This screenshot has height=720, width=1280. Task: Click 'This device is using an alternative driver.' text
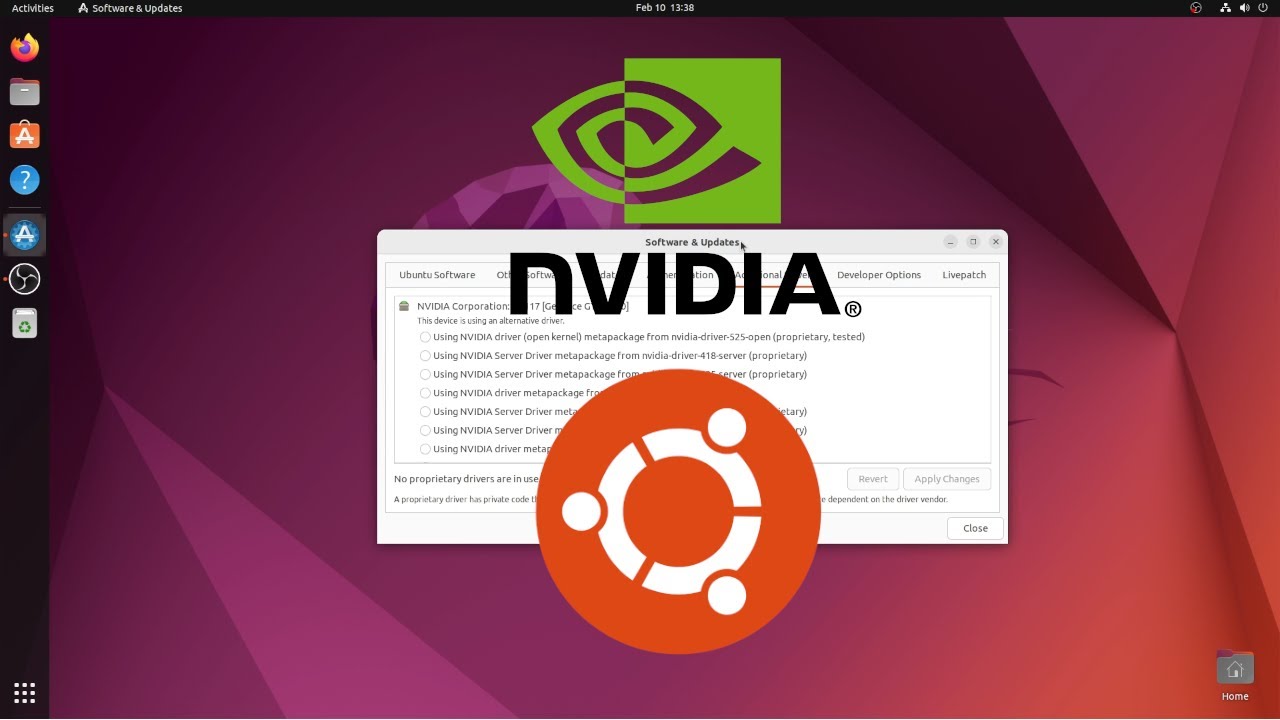[x=491, y=321]
